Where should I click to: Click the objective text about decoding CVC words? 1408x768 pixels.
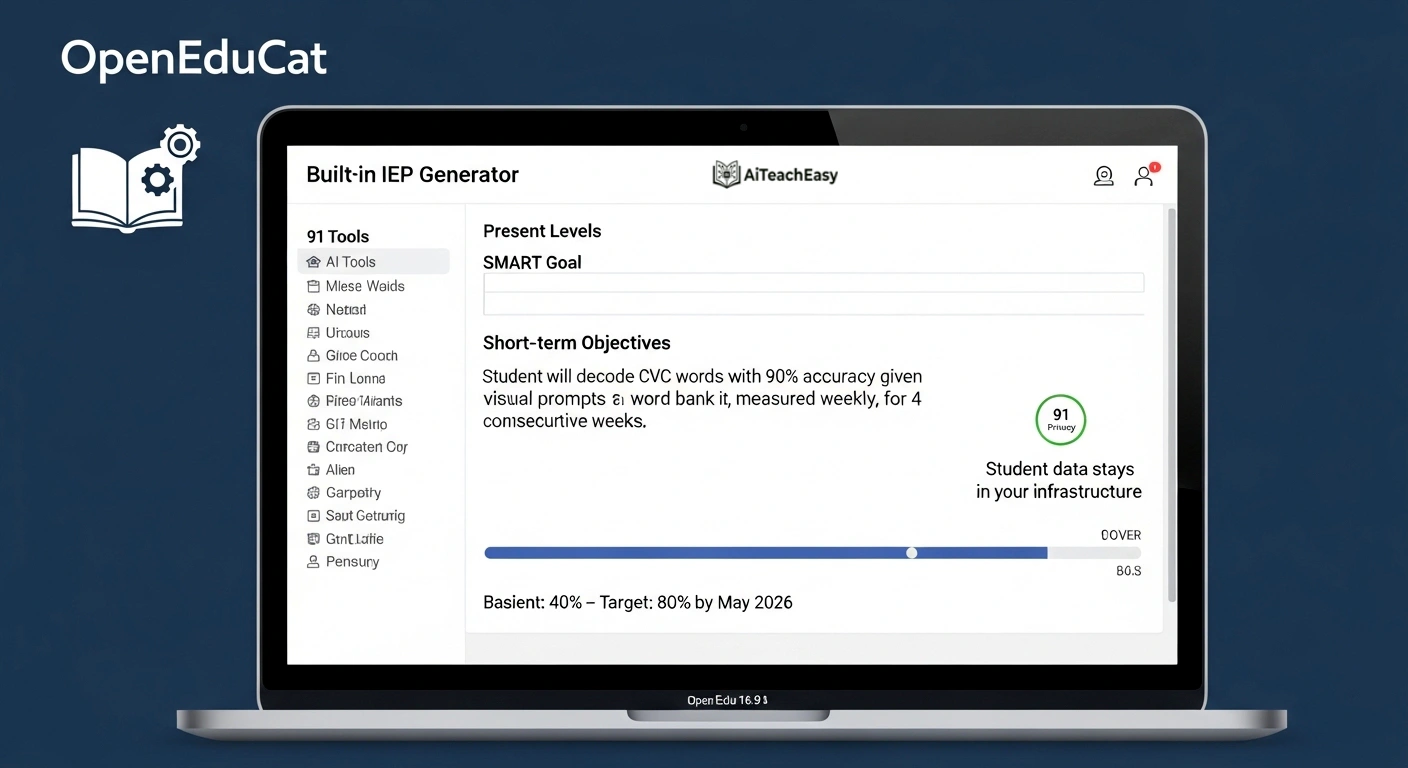(702, 399)
